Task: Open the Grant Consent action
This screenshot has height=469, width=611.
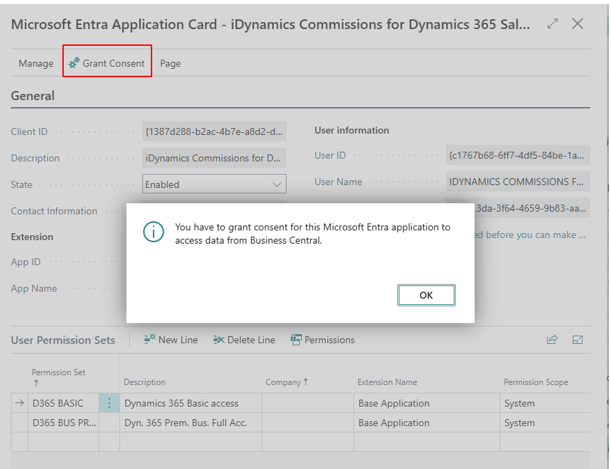Action: coord(107,63)
